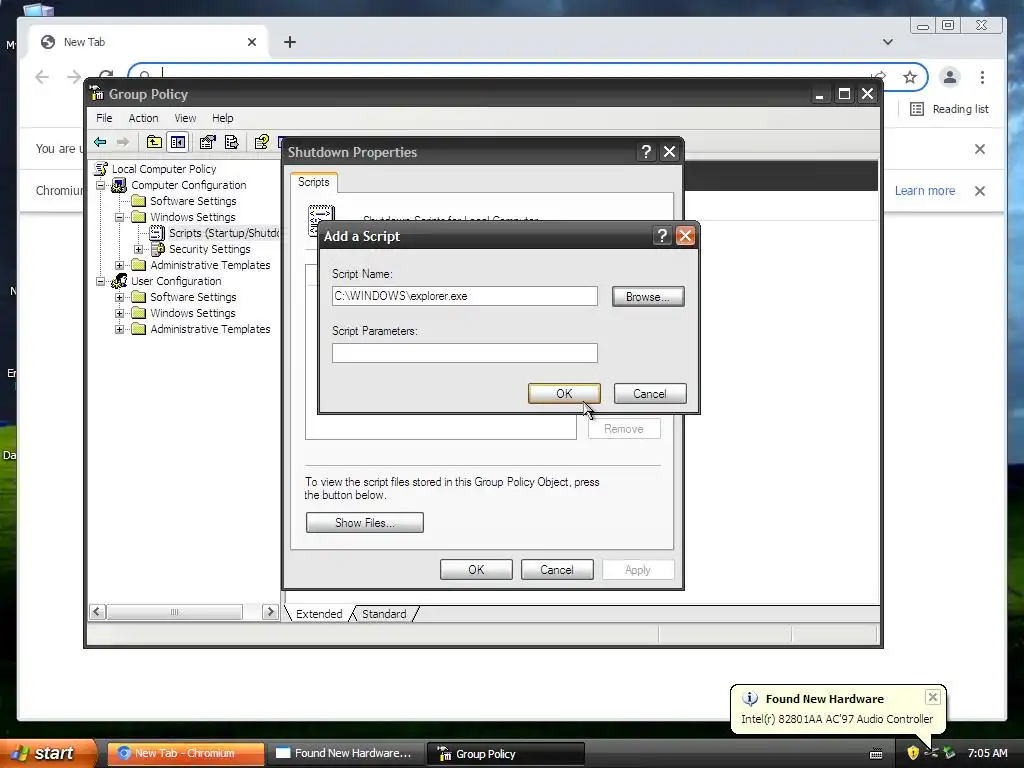Image resolution: width=1024 pixels, height=768 pixels.
Task: Expand Software Settings under User Configuration
Action: [x=120, y=297]
